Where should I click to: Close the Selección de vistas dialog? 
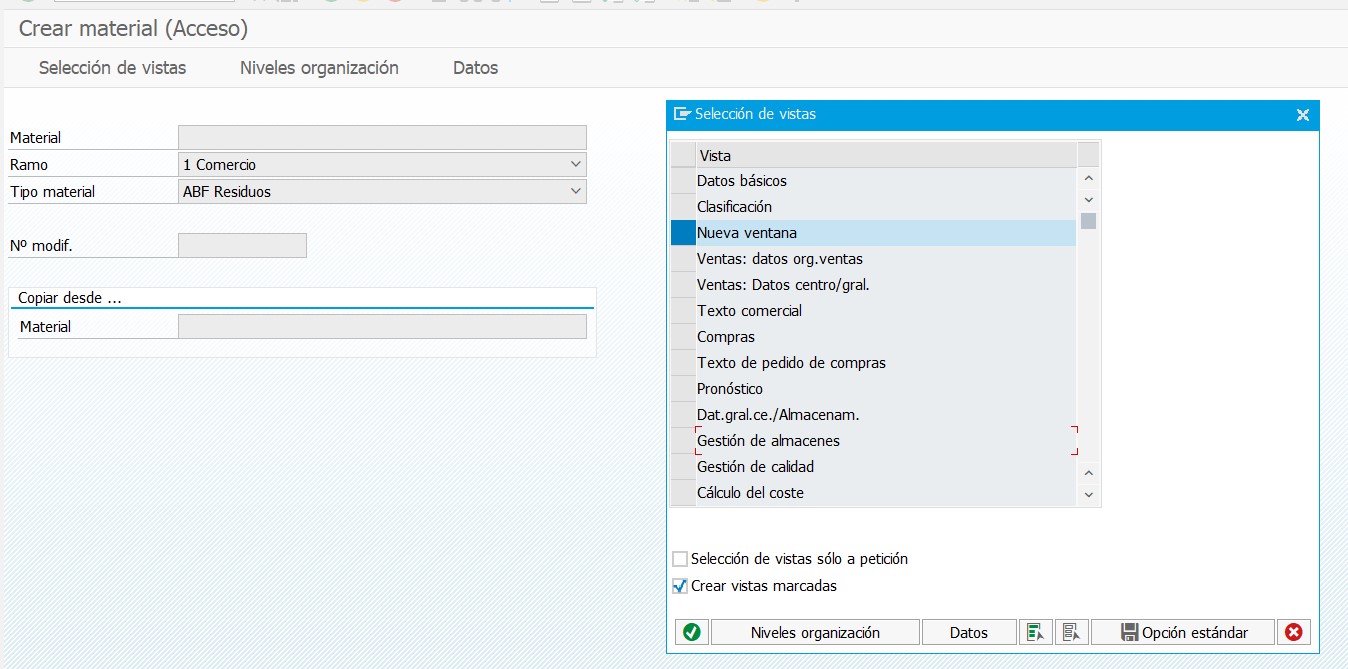[1302, 115]
